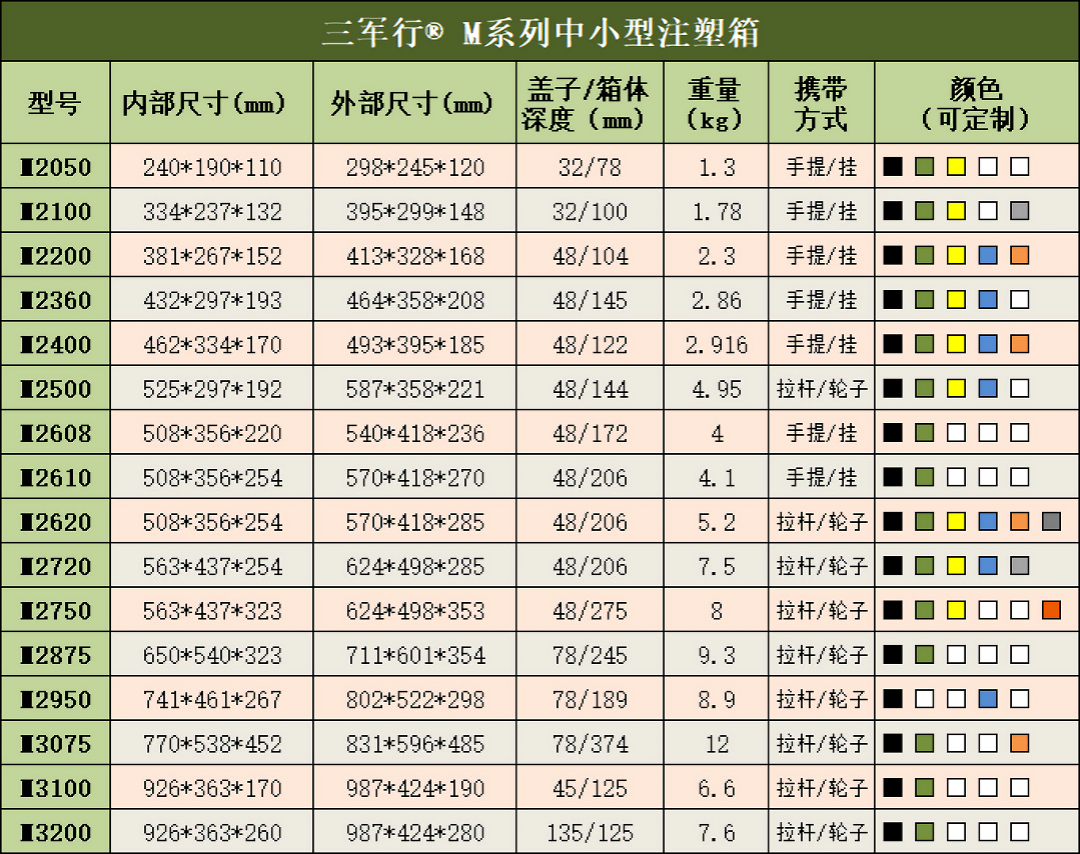The image size is (1080, 854).
Task: Click the model cell M3075
Action: pyautogui.click(x=55, y=743)
